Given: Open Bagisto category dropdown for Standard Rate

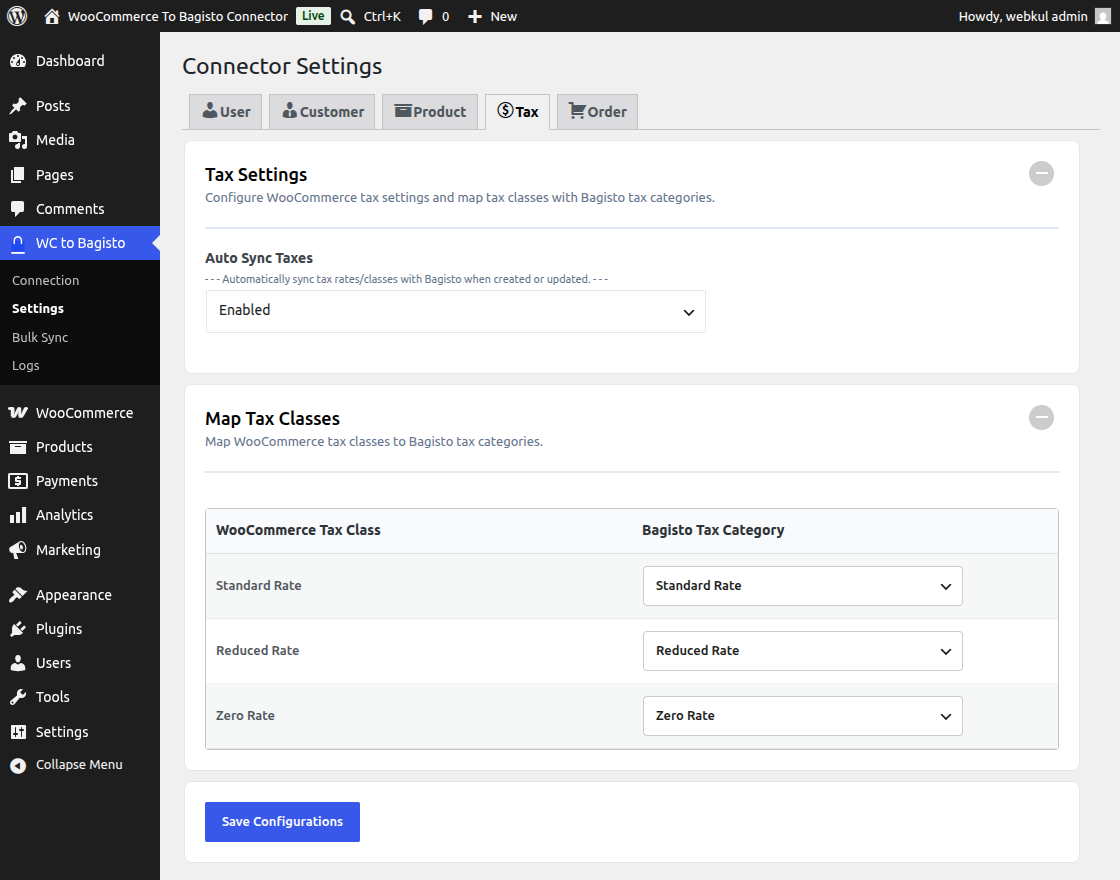Looking at the screenshot, I should coord(802,586).
